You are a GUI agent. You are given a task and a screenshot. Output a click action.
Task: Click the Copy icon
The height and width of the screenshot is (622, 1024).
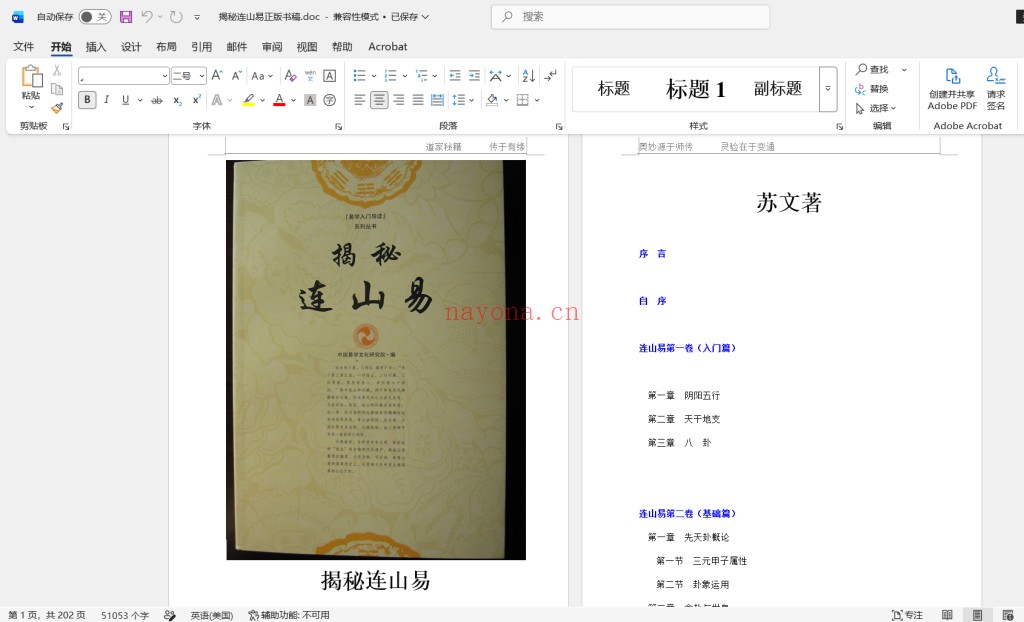57,89
